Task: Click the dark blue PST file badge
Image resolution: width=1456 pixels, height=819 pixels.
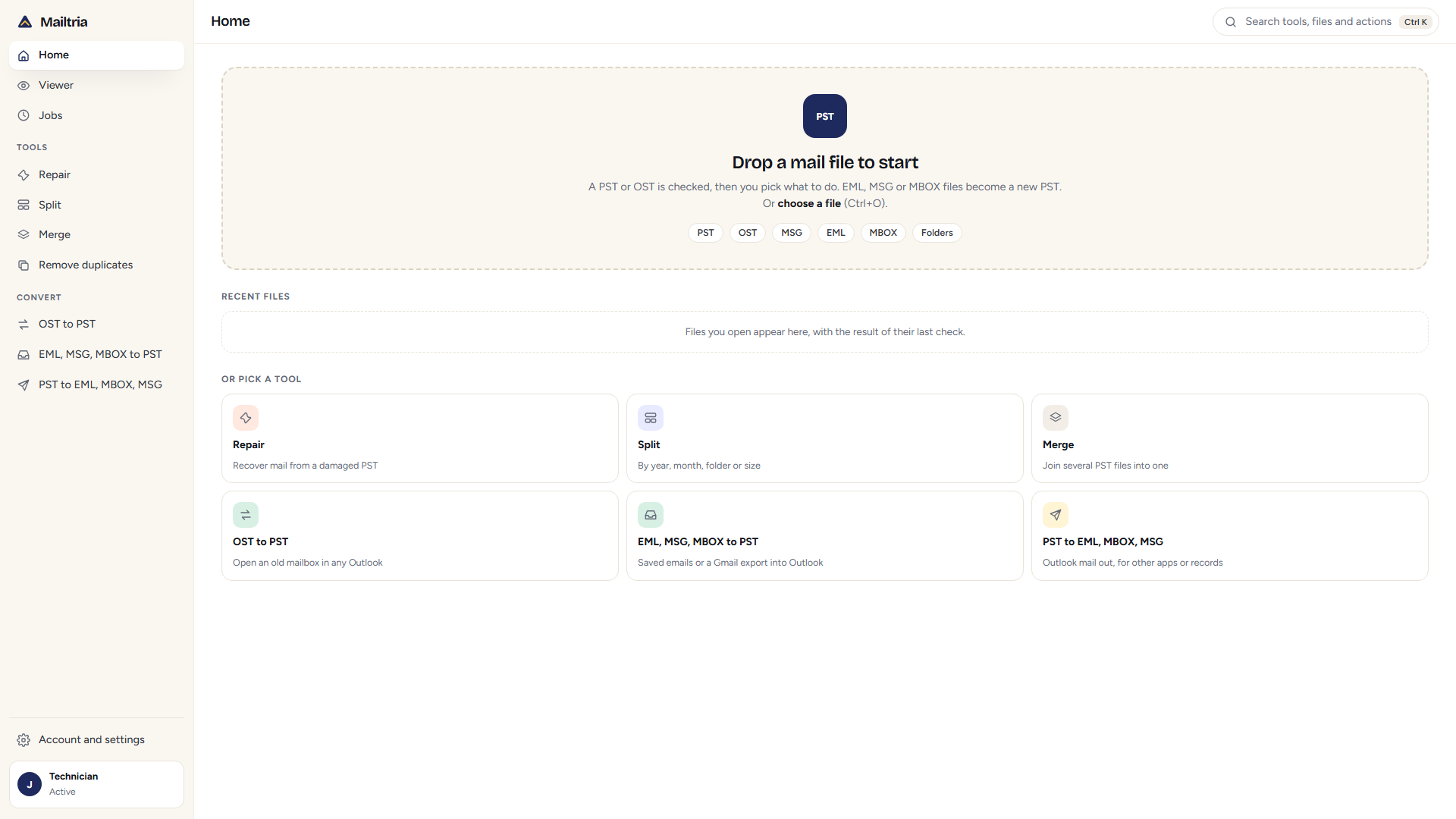Action: (825, 116)
